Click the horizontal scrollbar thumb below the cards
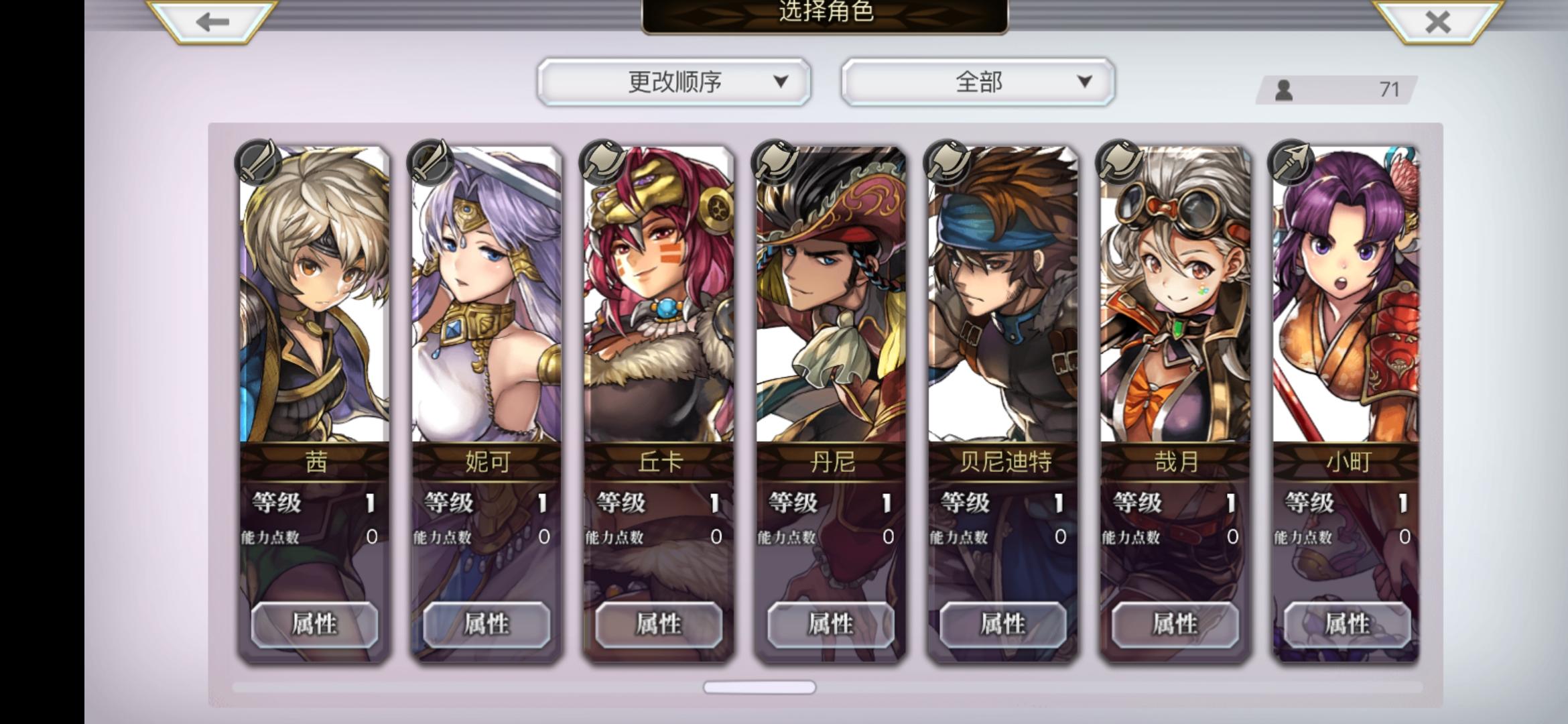Viewport: 1568px width, 724px height. (x=759, y=687)
